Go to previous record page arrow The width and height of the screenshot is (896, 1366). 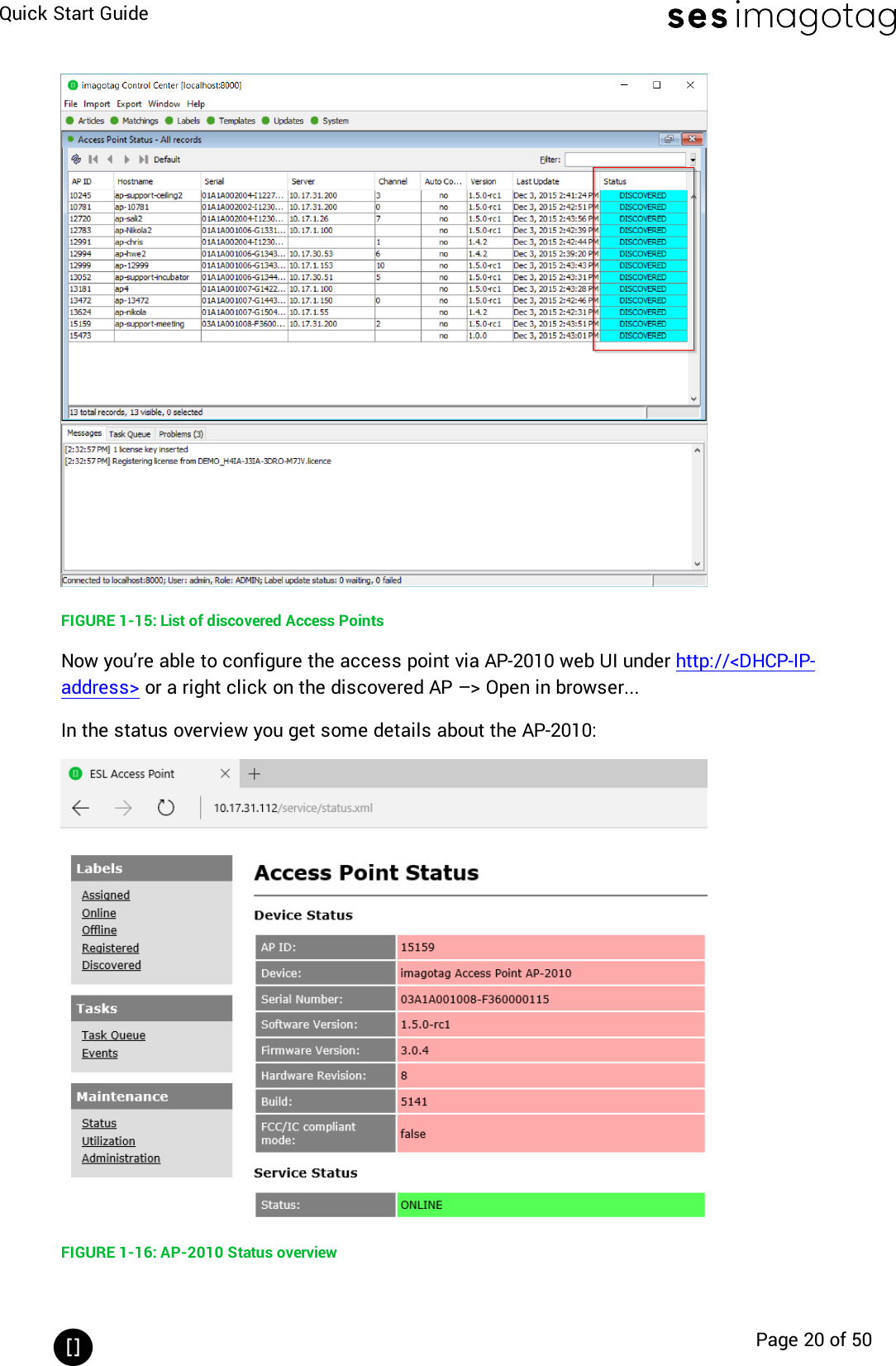110,160
